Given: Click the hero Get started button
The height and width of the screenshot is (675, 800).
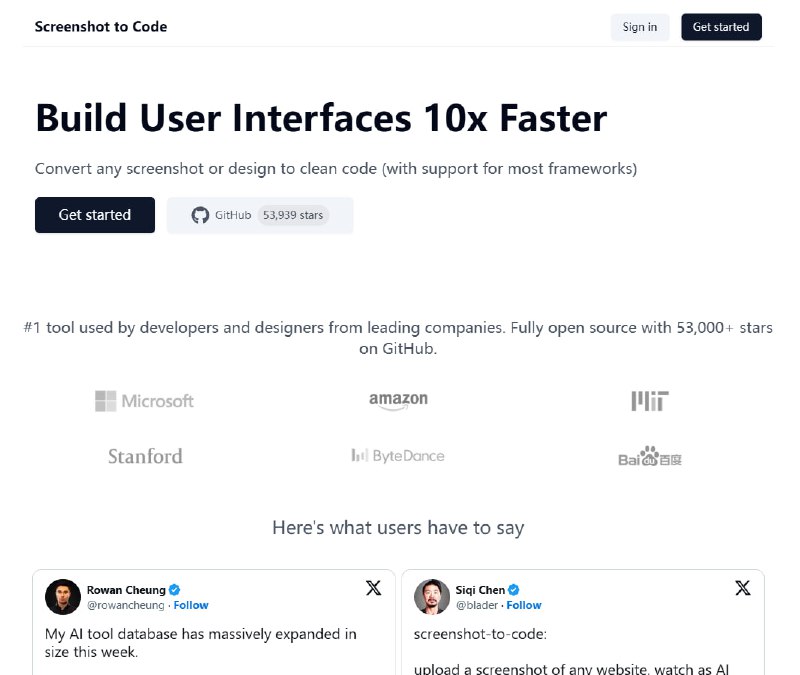Looking at the screenshot, I should (x=95, y=215).
